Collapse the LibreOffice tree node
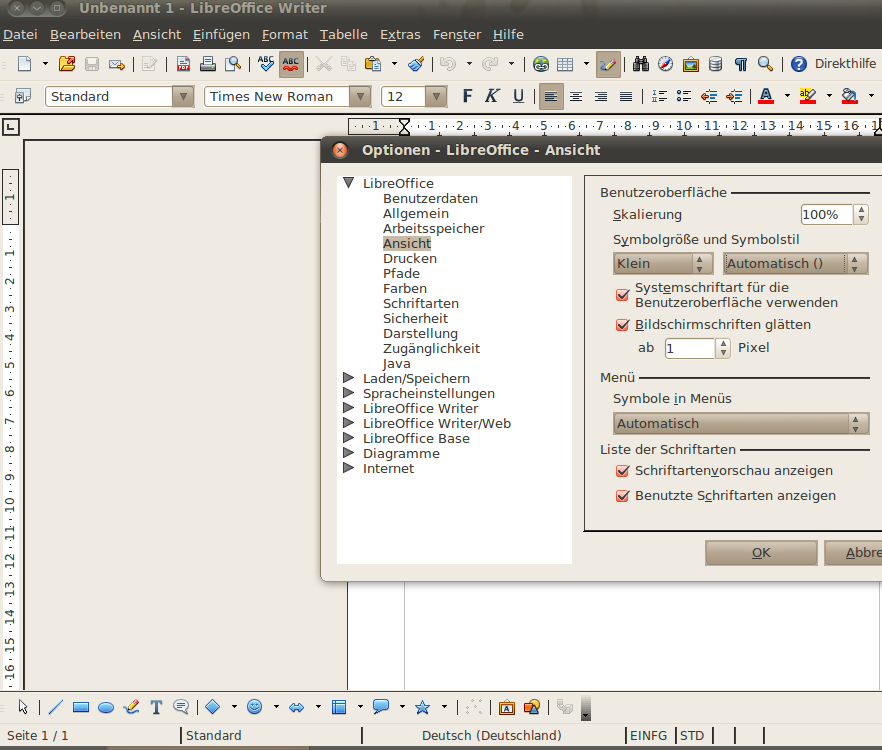 (349, 183)
